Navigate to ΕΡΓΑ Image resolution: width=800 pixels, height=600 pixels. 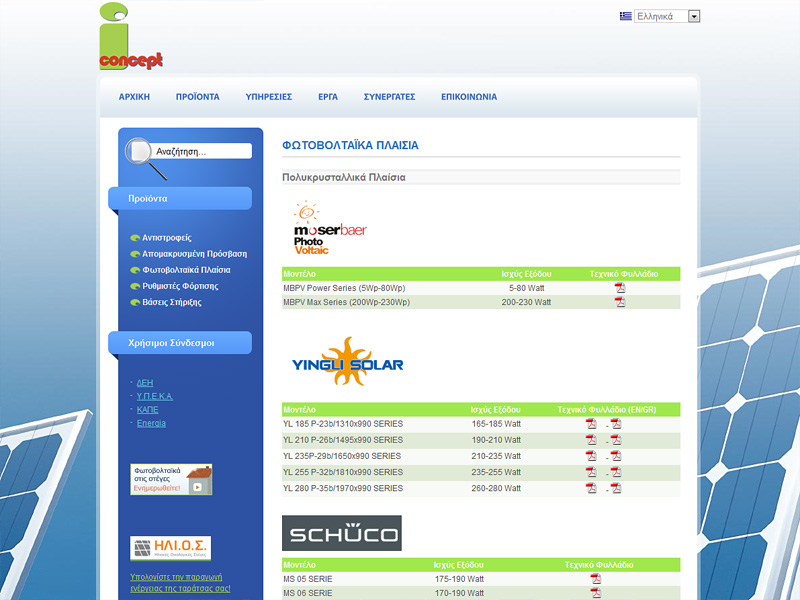click(328, 97)
